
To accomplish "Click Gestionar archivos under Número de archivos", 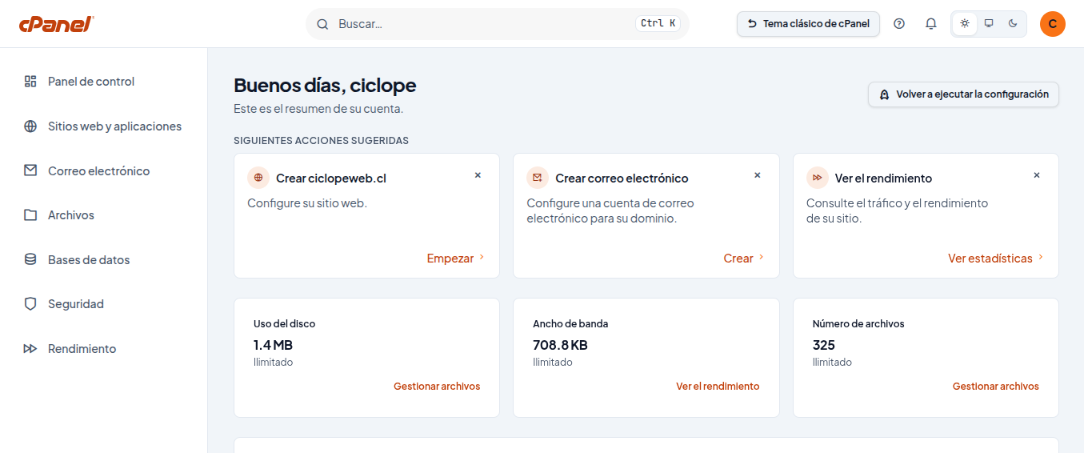I will click(x=996, y=386).
